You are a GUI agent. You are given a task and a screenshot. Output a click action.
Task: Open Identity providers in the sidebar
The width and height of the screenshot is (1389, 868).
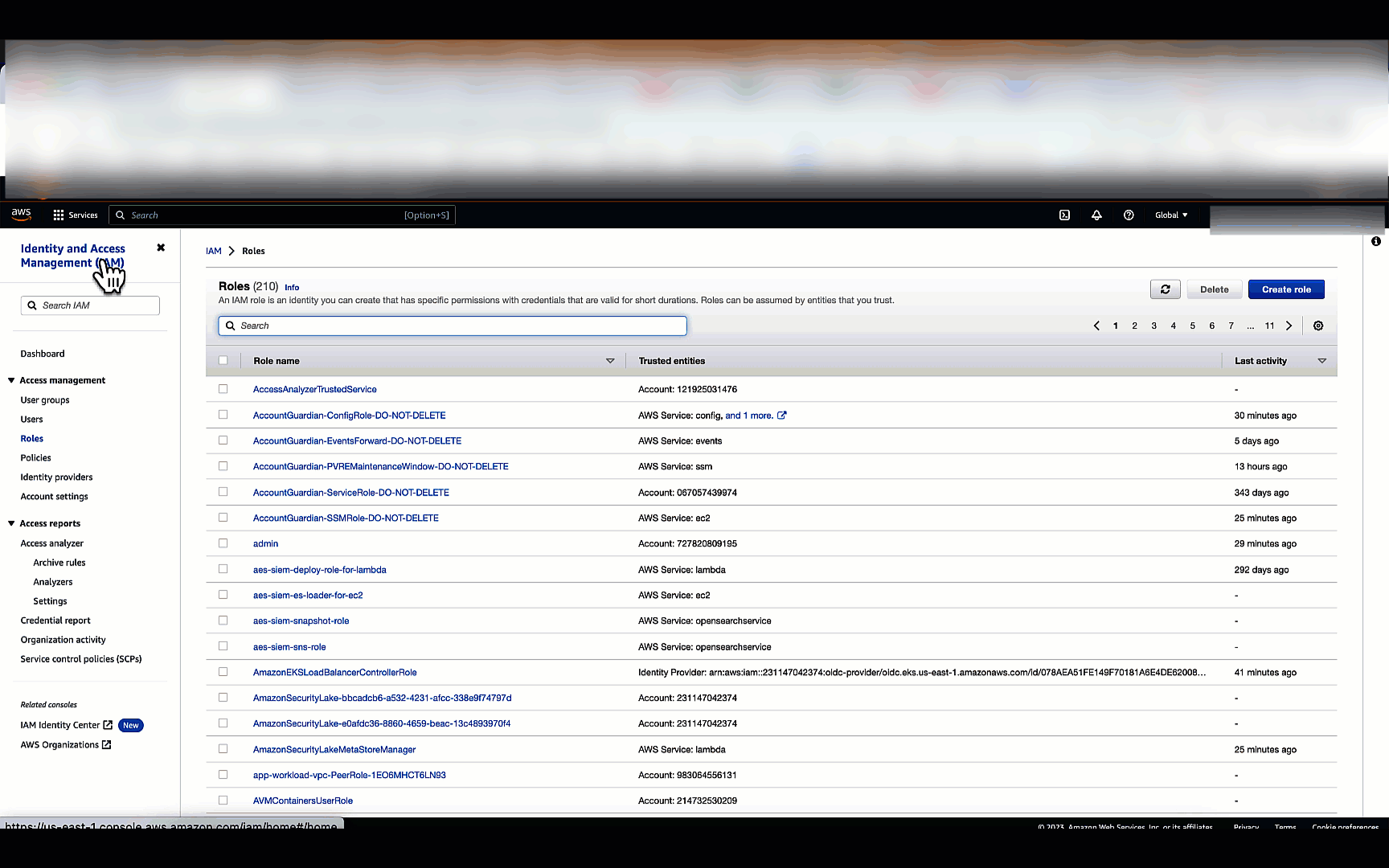[x=57, y=477]
